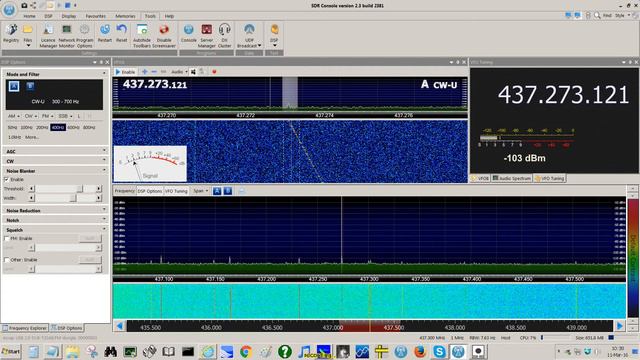
Task: Click left arrow of frequency band scroller
Action: coord(120,326)
